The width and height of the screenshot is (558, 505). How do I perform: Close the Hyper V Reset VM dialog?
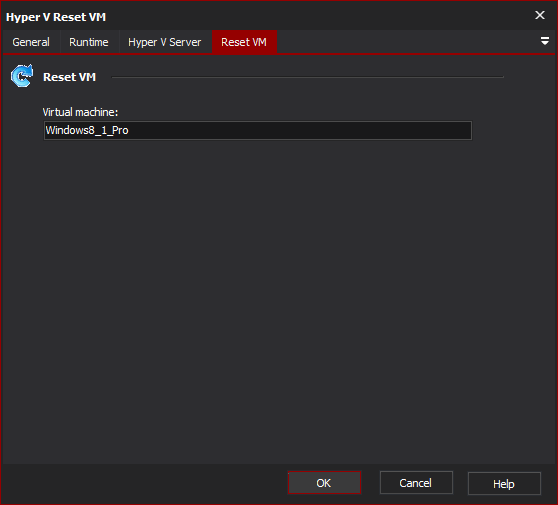(x=540, y=15)
